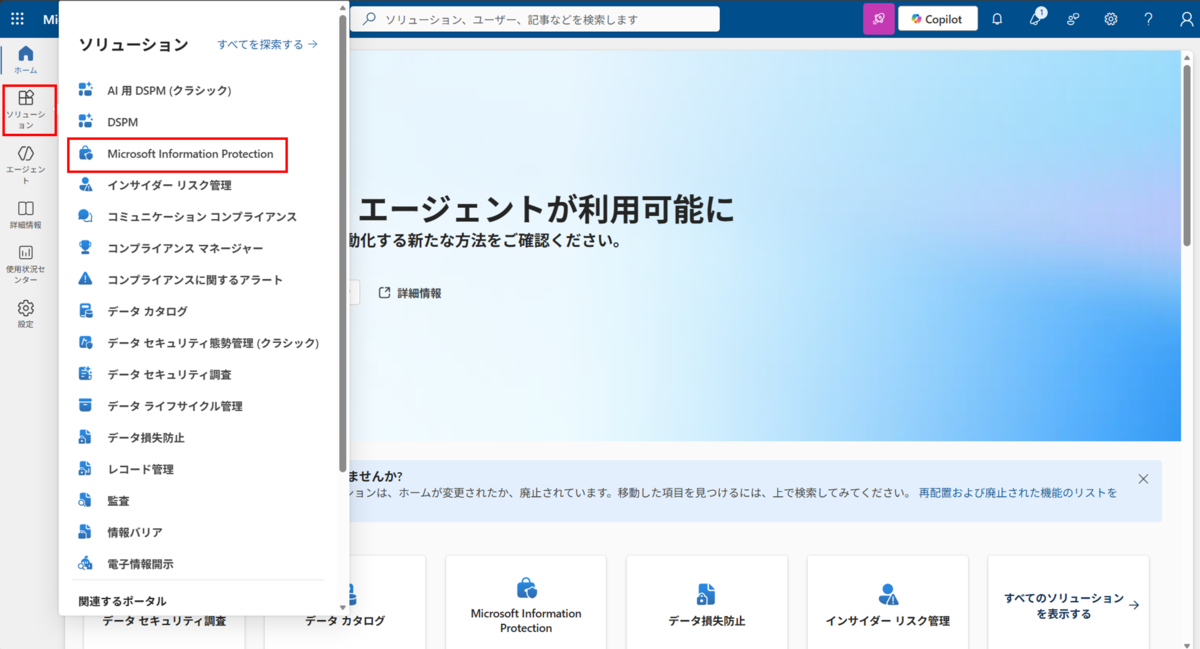Open the Copilot button

pos(938,19)
